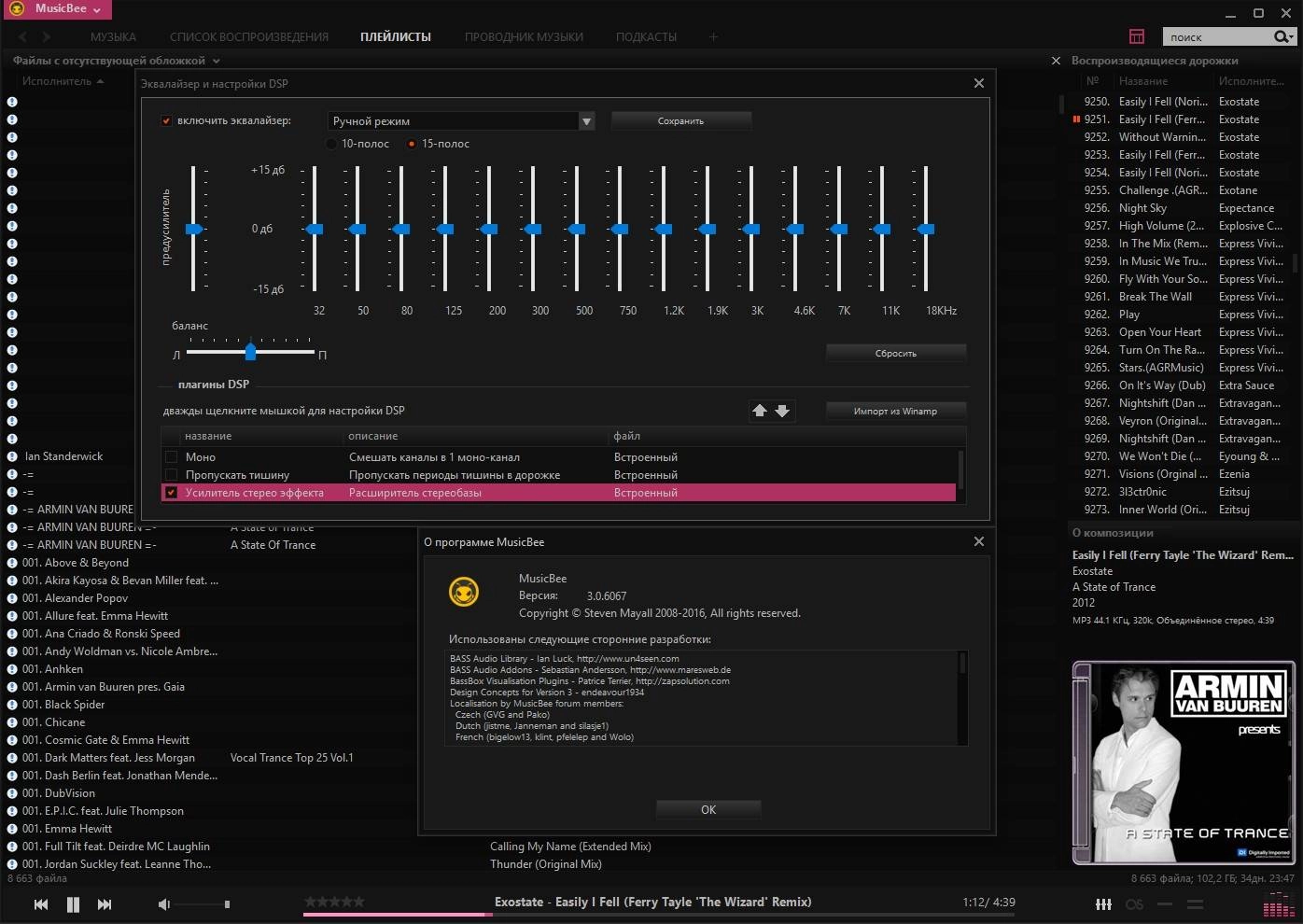Close the Эквалайзер и настройки DSP dialog
The width and height of the screenshot is (1303, 924).
coord(979,83)
